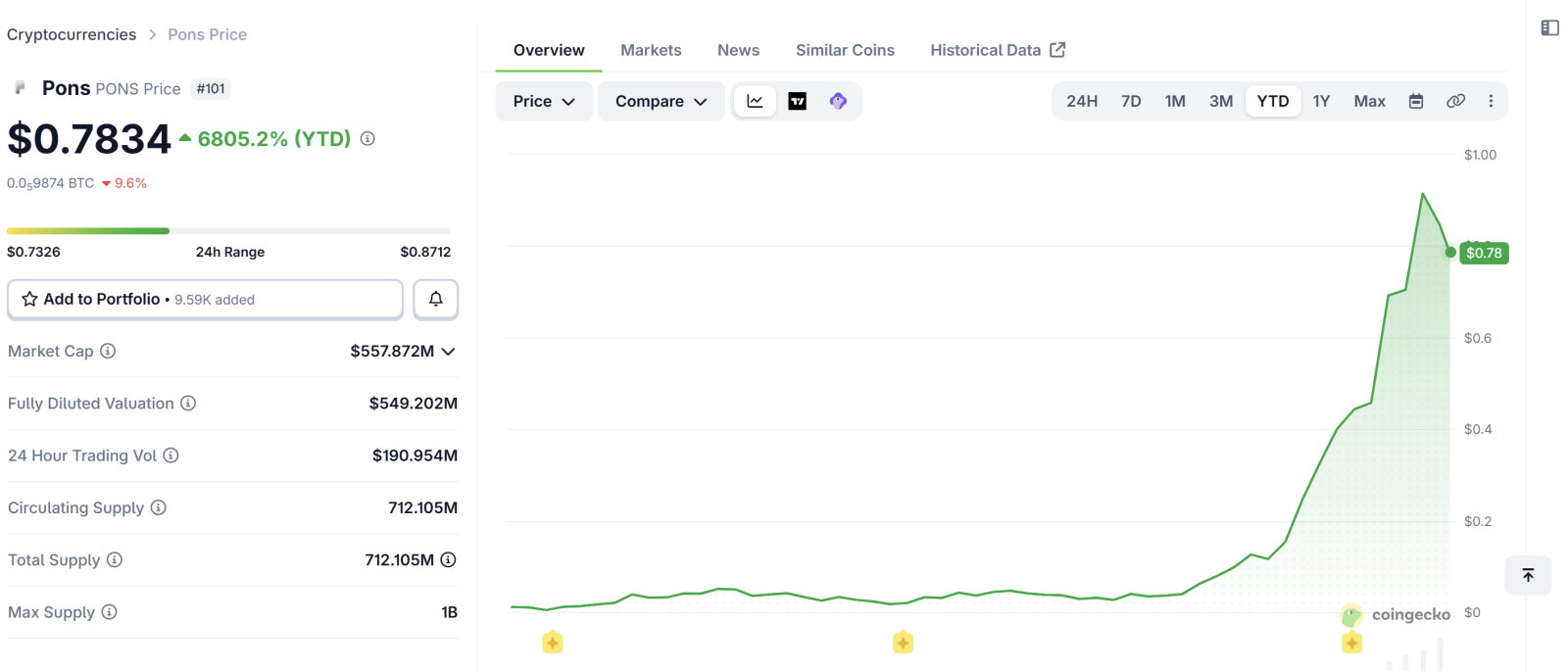Open the purple GeckoTerminal chart icon
This screenshot has height=671, width=1568.
(x=838, y=101)
